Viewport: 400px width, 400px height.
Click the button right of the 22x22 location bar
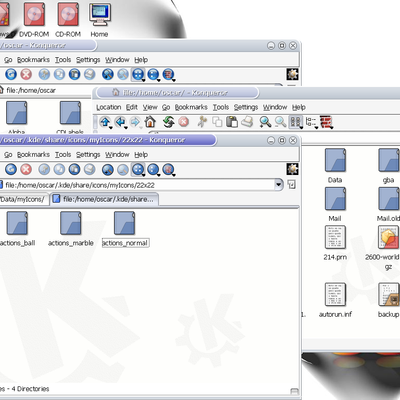point(292,184)
